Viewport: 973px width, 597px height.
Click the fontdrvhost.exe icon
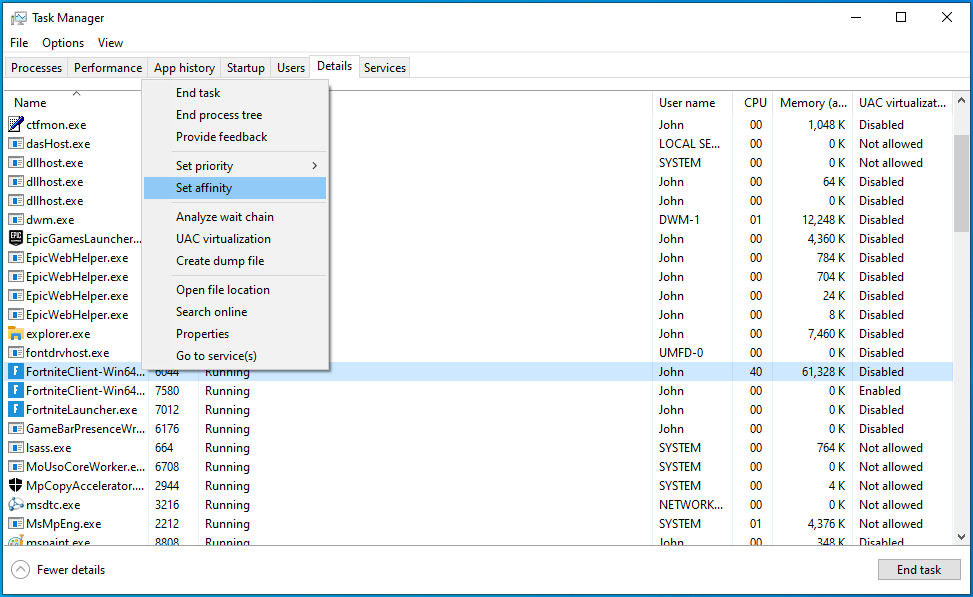pos(16,352)
